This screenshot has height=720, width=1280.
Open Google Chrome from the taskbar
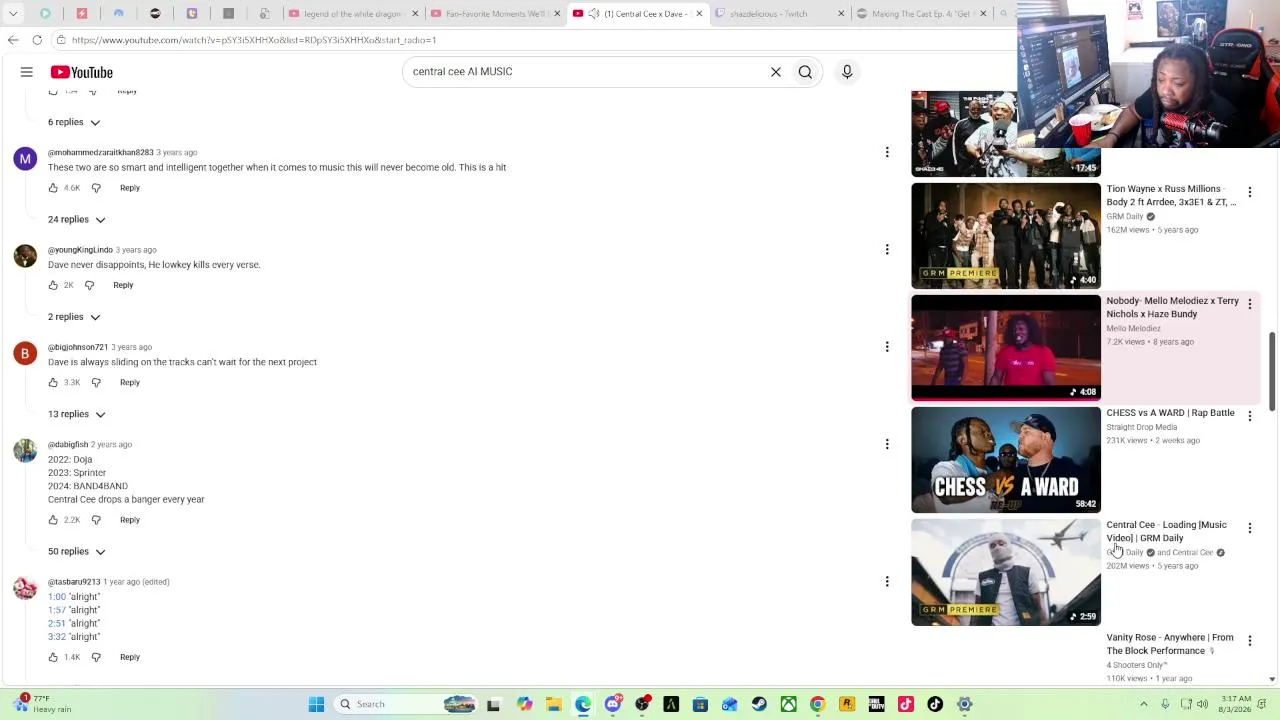[x=817, y=704]
